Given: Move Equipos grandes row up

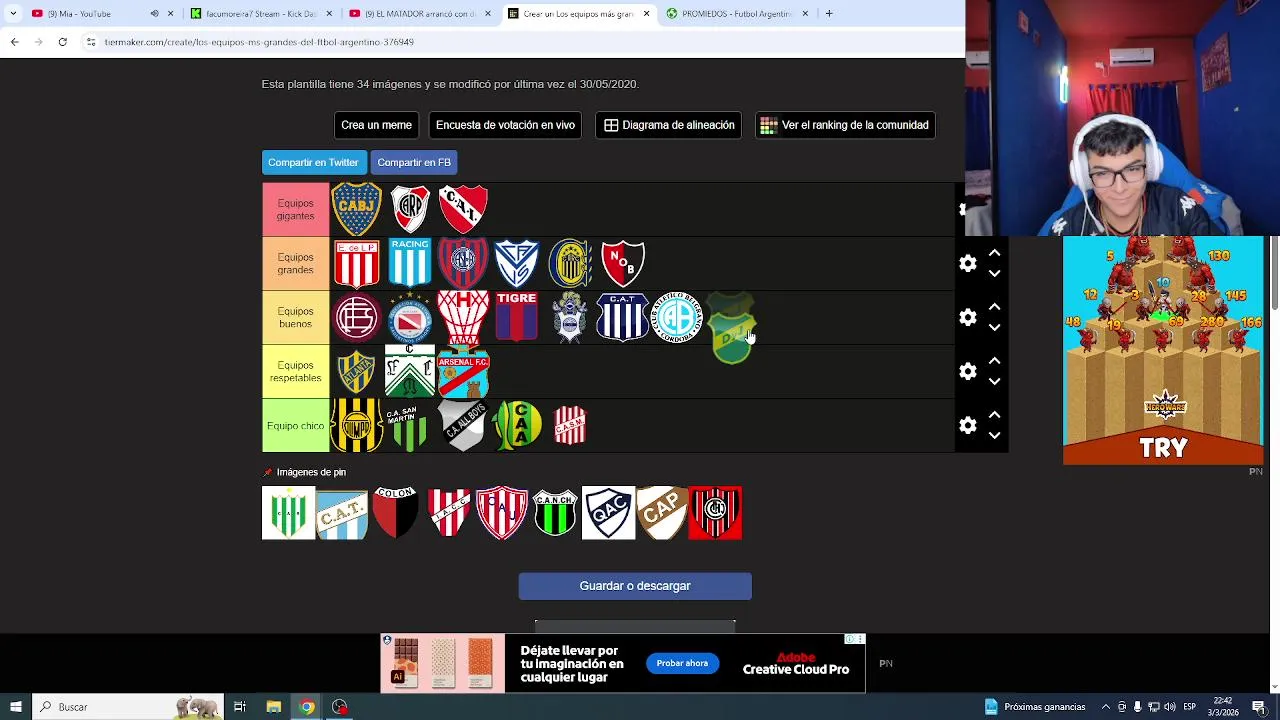Looking at the screenshot, I should coord(994,253).
